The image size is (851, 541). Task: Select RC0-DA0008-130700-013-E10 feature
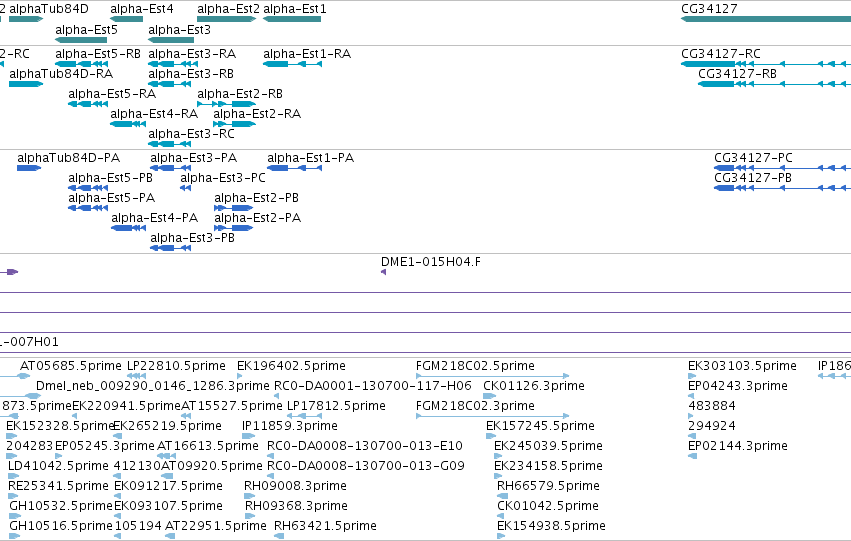(x=270, y=456)
